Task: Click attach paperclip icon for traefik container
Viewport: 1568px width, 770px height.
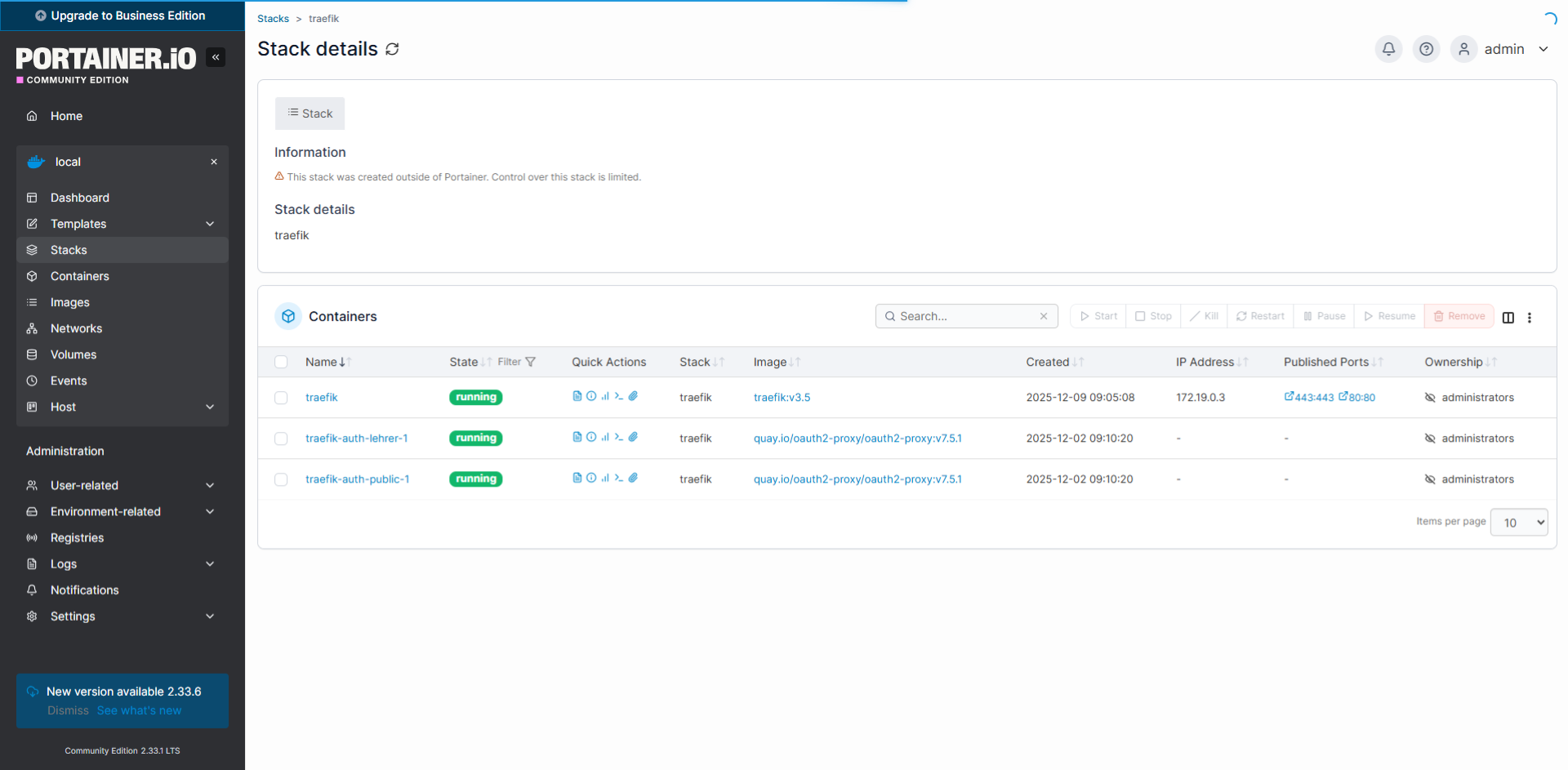Action: coord(633,396)
